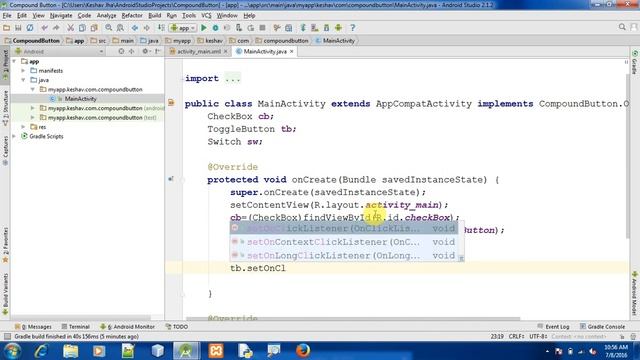Click the Windows Start button
This screenshot has width=640, height=360.
click(12, 351)
